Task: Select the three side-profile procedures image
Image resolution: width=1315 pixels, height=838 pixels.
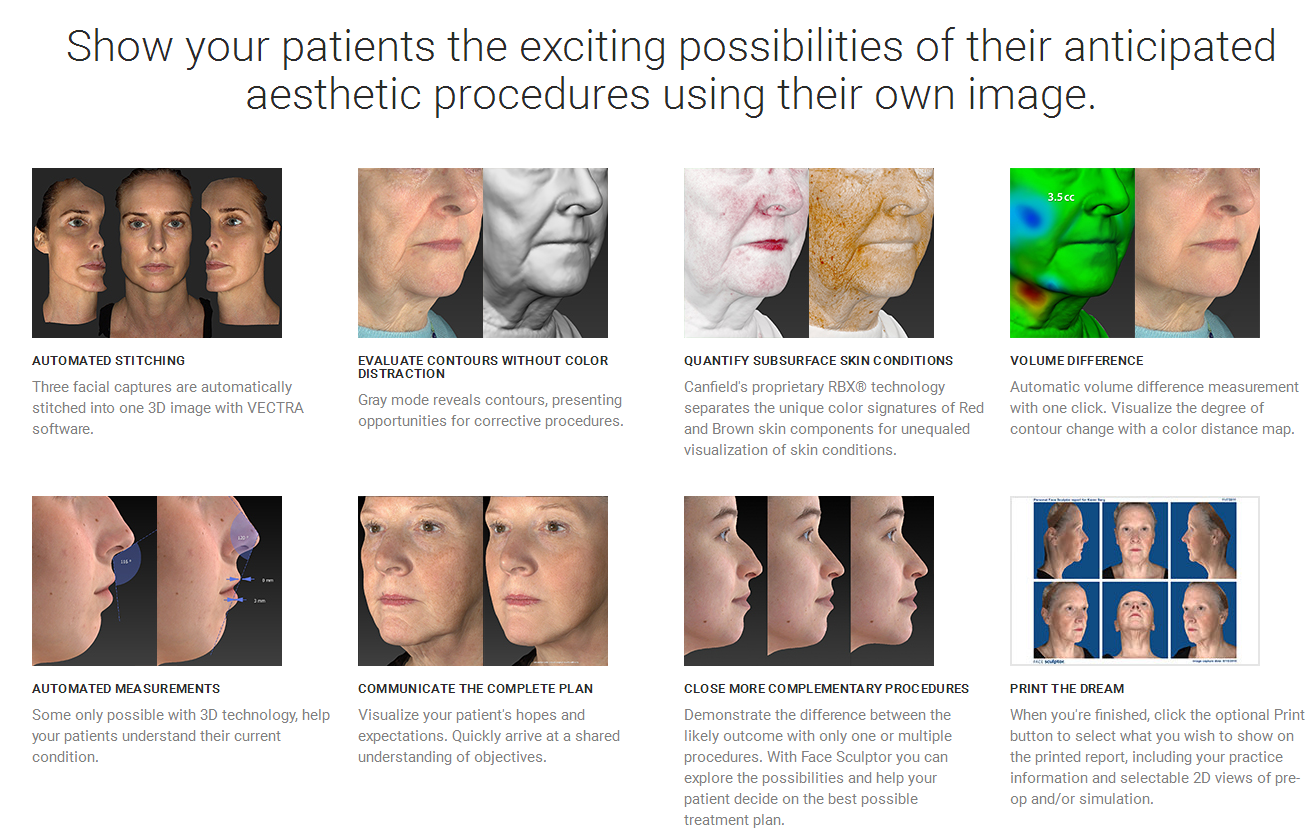Action: [x=809, y=581]
